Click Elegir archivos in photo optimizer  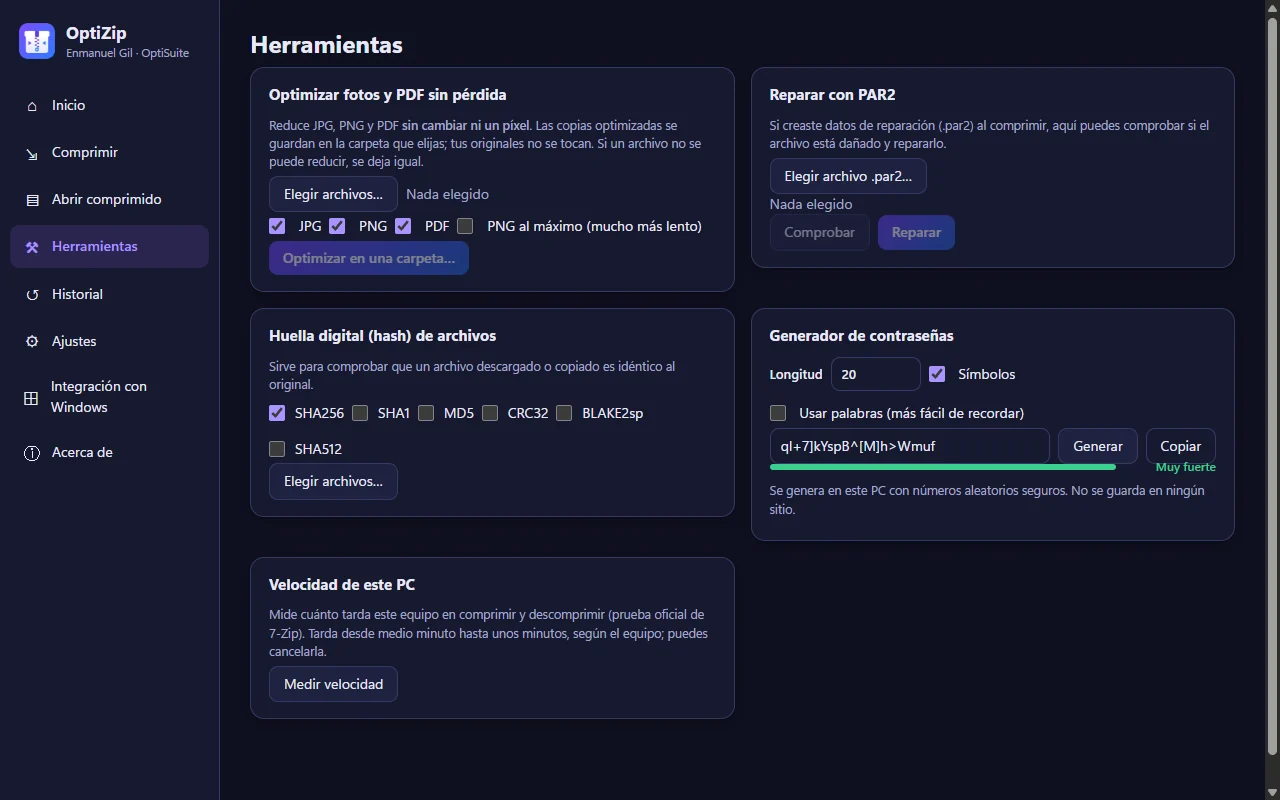pos(333,194)
